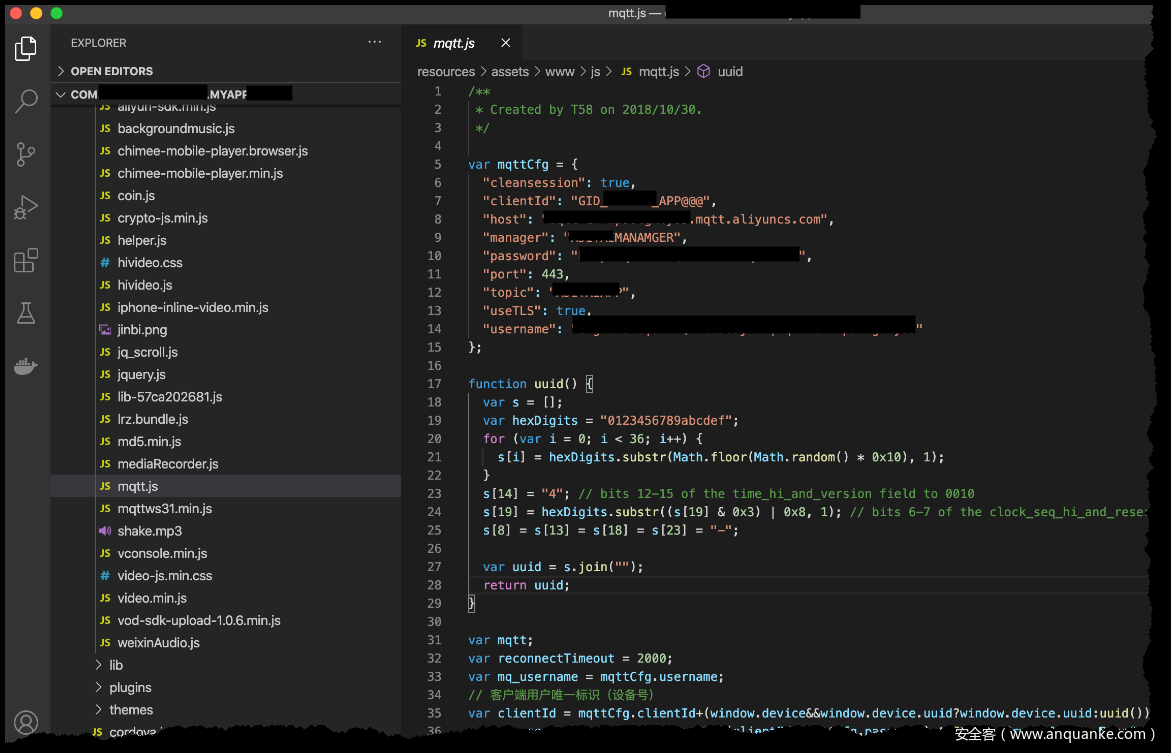Close the mqtt.js editor tab
Viewport: 1171px width, 753px height.
pos(505,43)
